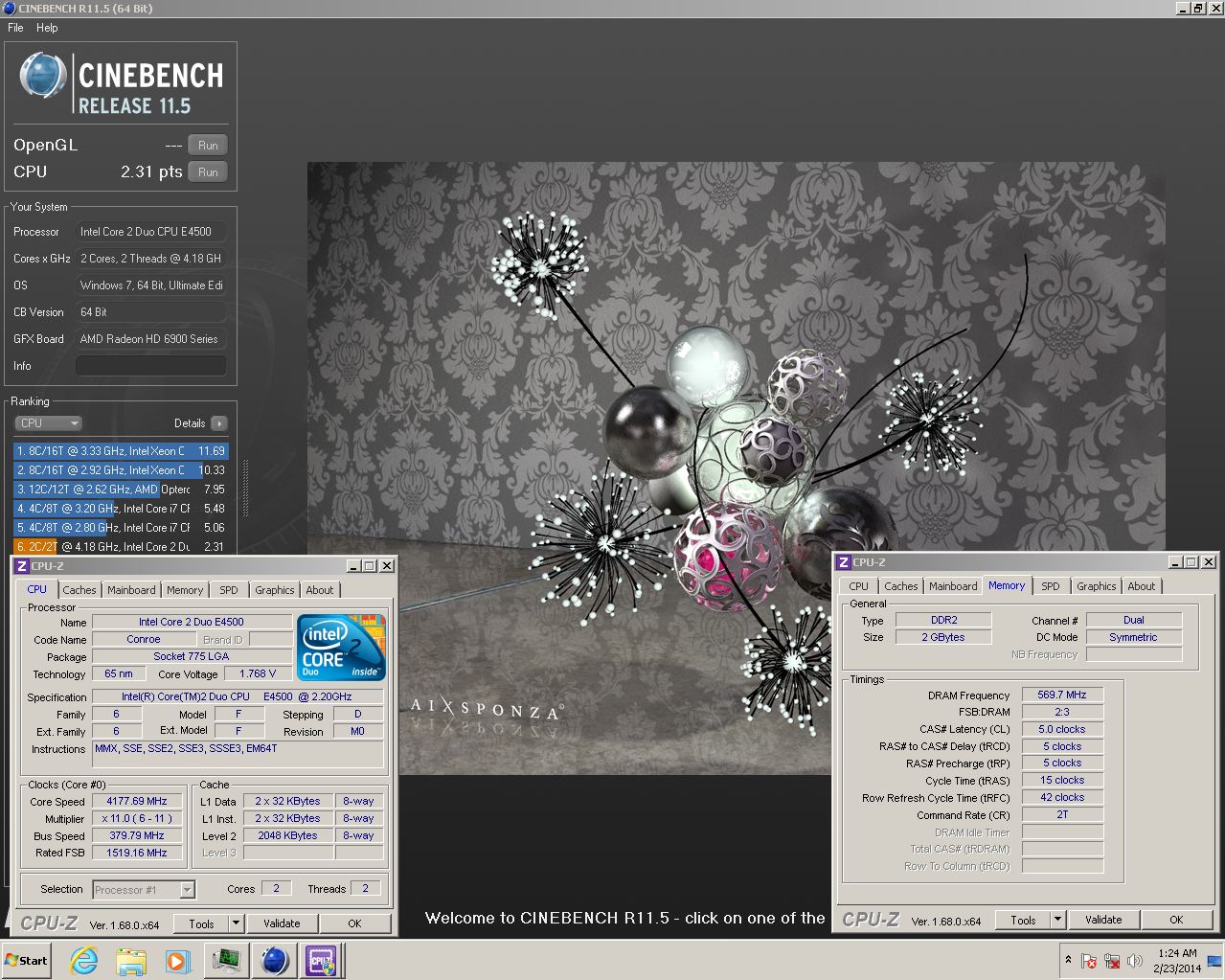Switch to CPU tab in right CPU-Z window
This screenshot has width=1225, height=980.
859,586
